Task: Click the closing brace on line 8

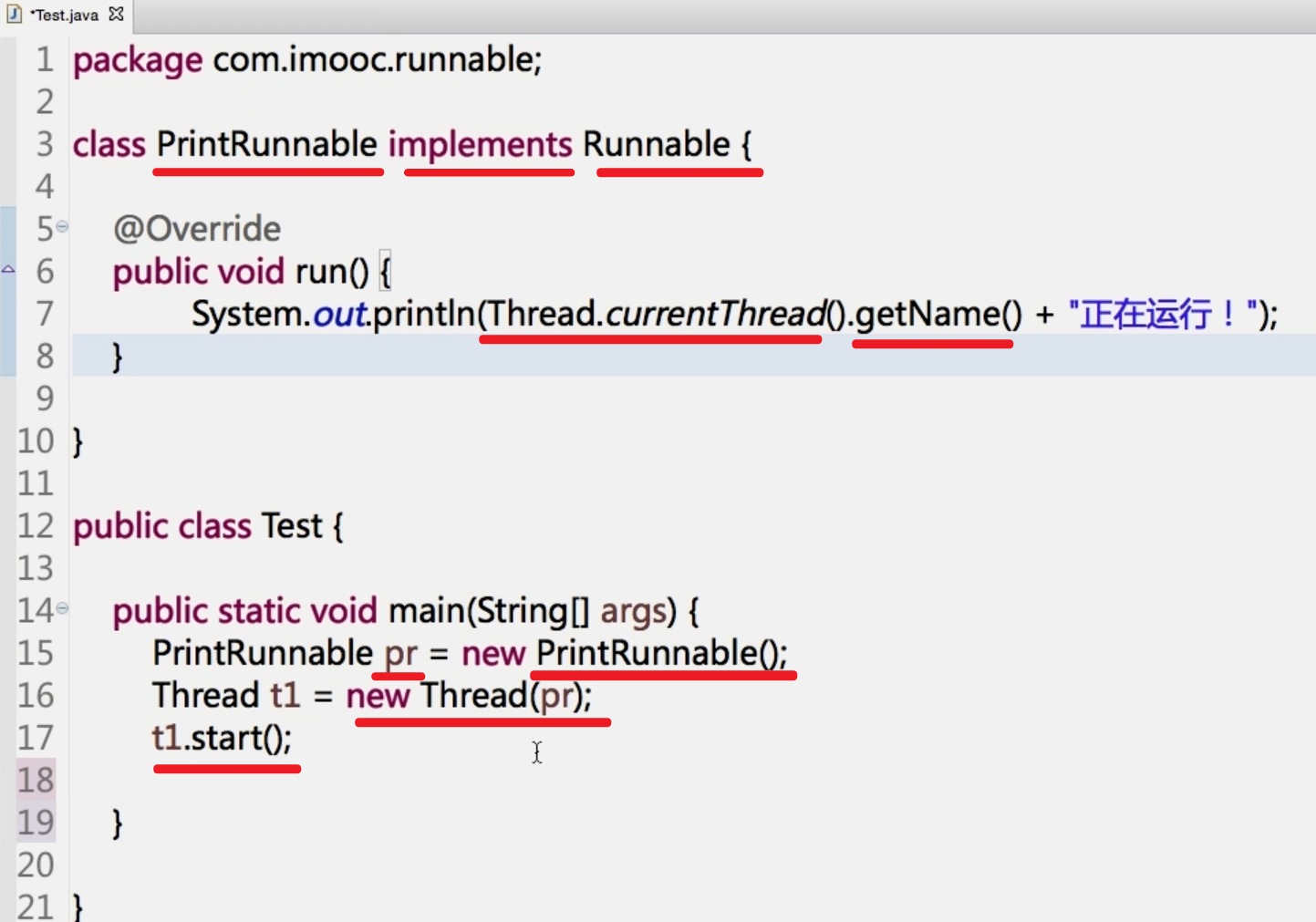Action: pos(117,357)
